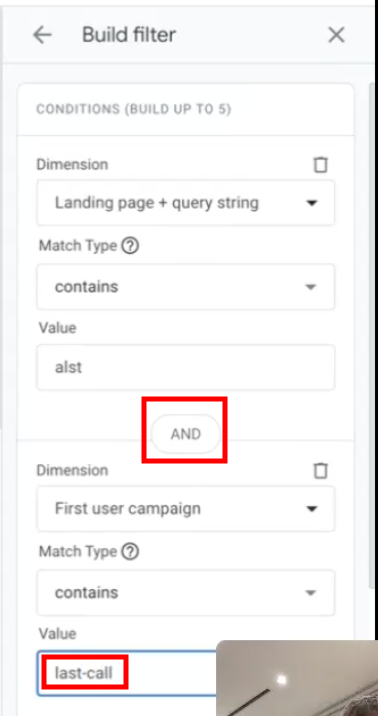Select the webcam video thumbnail
The image size is (378, 716).
[297, 678]
